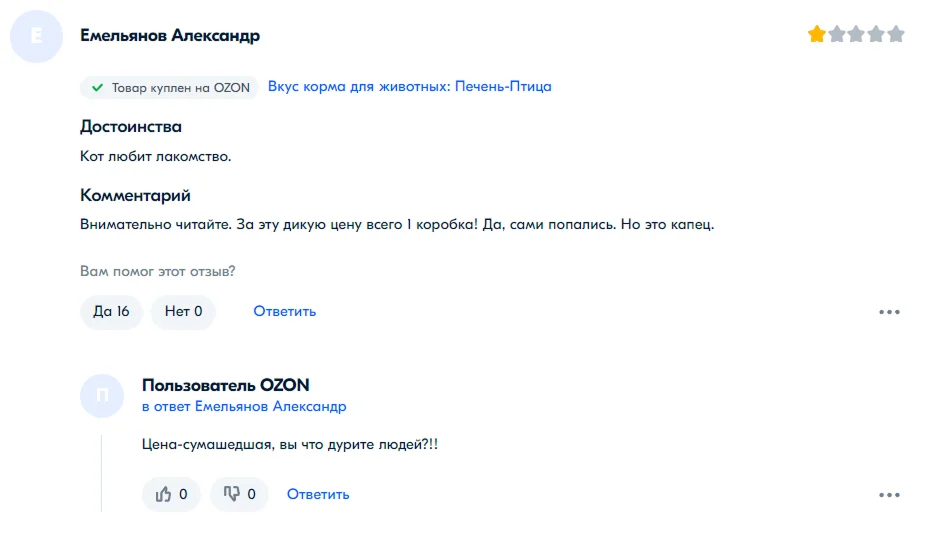Click the filled yellow first rating star
This screenshot has height=537, width=927.
(x=817, y=35)
